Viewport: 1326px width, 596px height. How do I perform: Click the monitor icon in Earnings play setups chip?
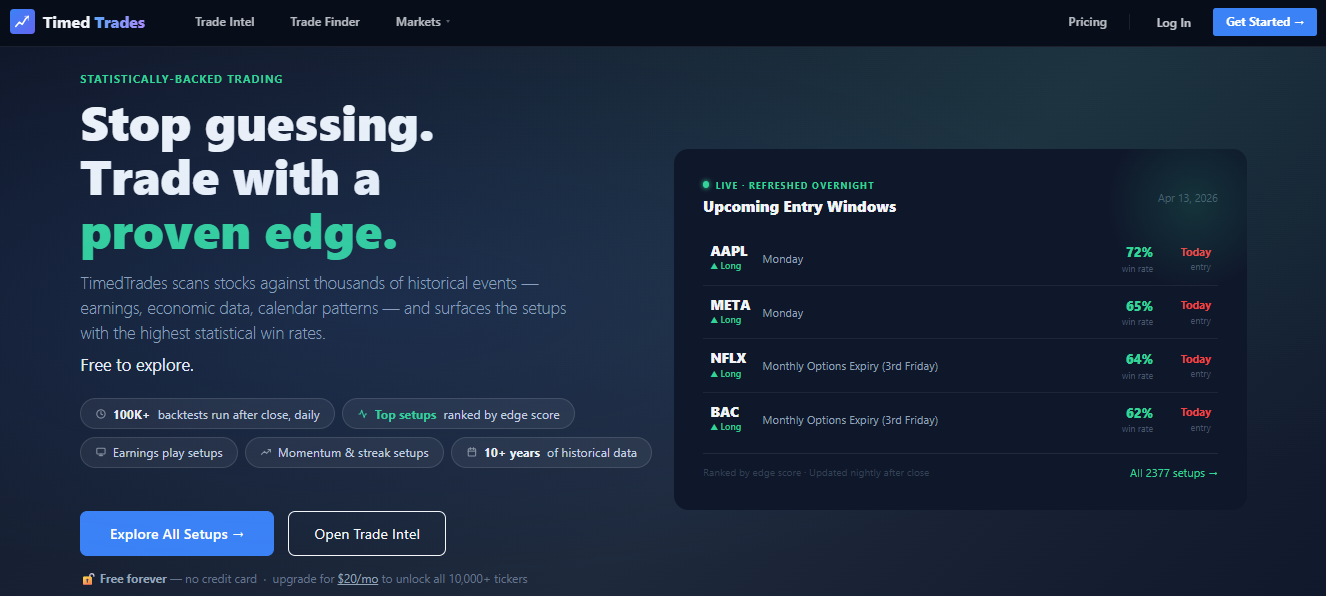pyautogui.click(x=101, y=453)
